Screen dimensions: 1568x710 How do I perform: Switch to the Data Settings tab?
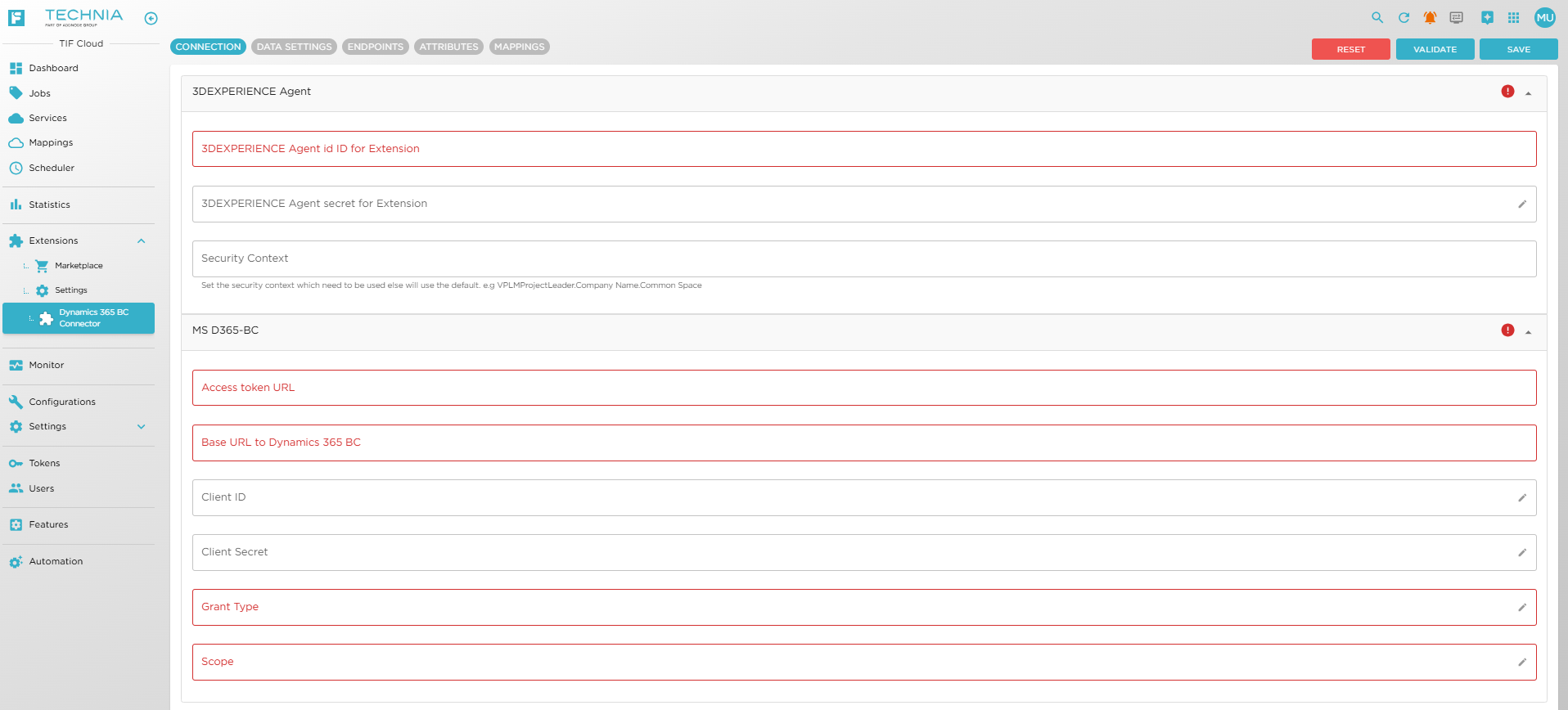(x=294, y=47)
